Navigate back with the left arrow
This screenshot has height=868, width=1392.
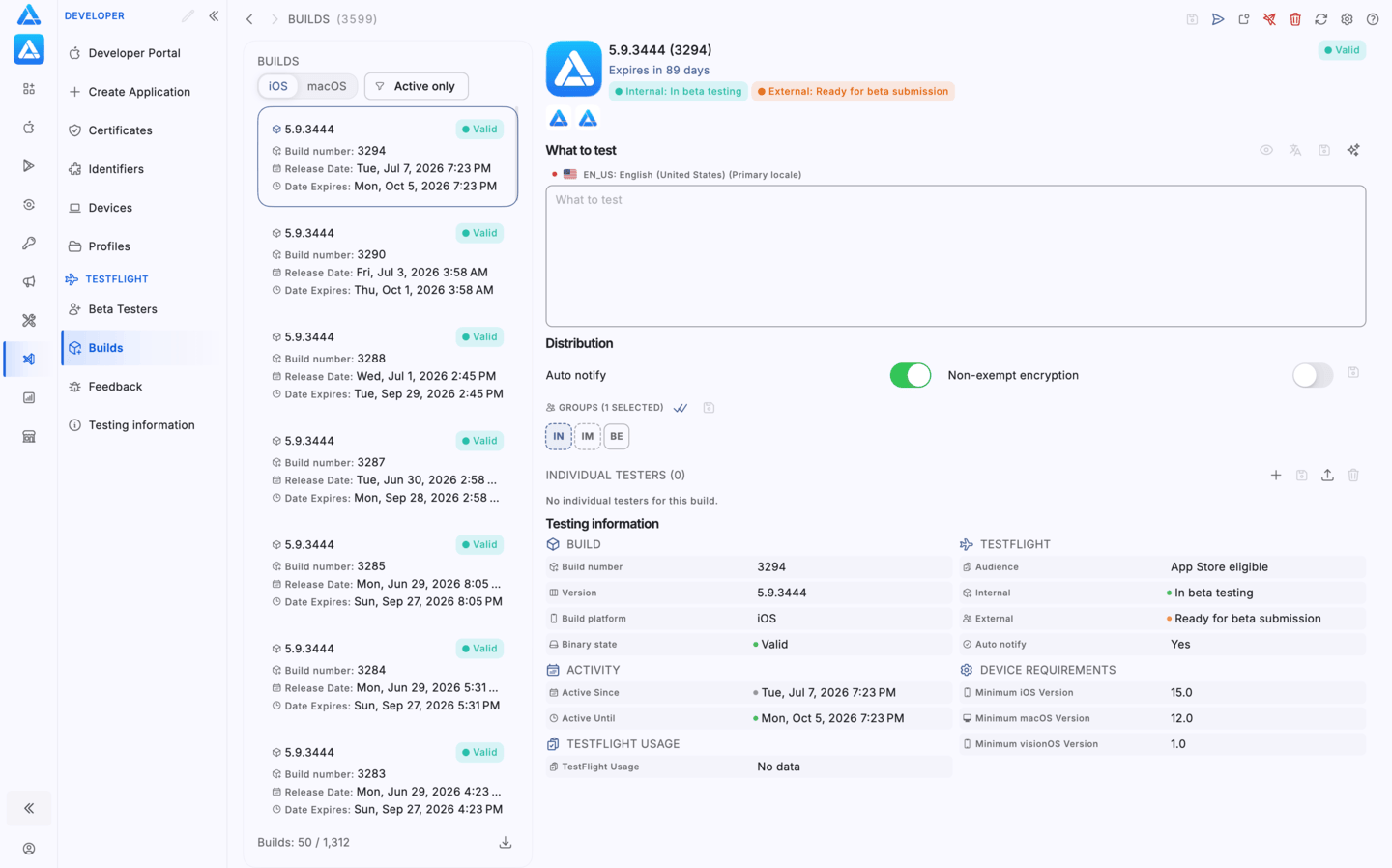249,19
